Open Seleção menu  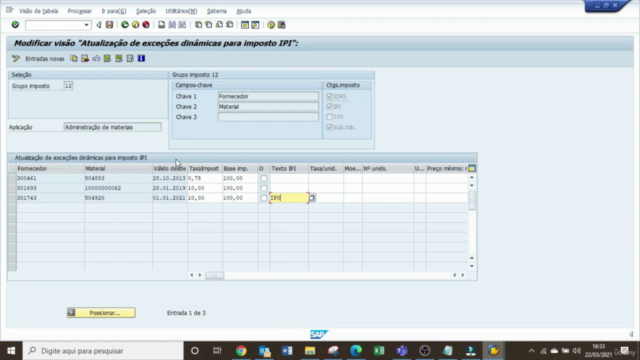coord(146,11)
